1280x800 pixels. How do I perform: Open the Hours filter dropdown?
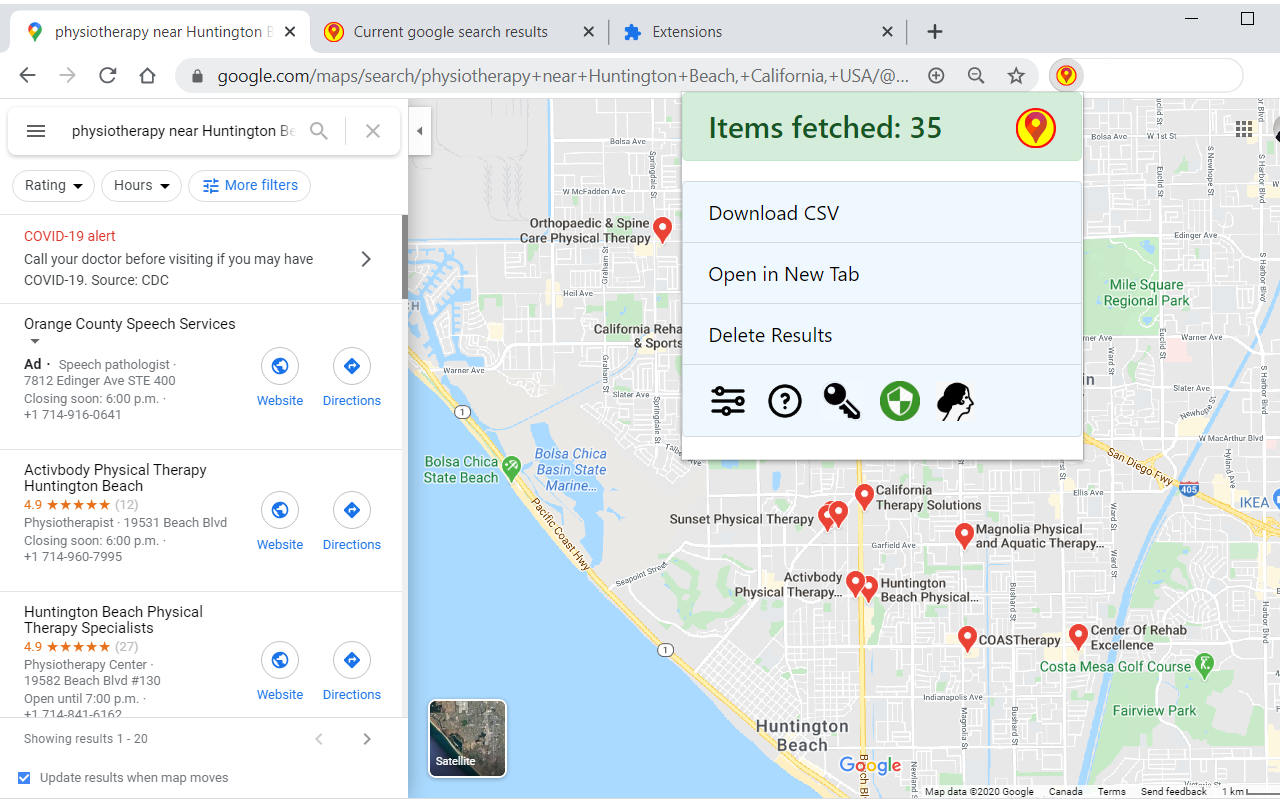coord(141,186)
